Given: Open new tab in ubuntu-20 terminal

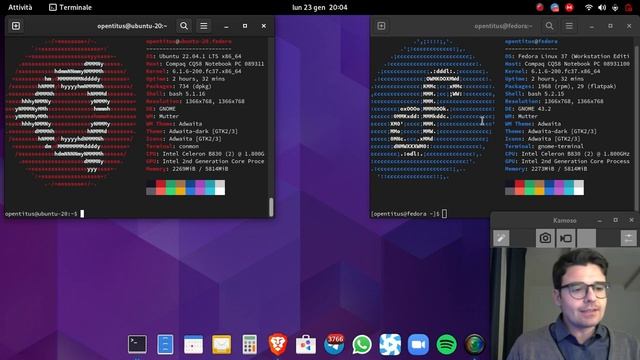Looking at the screenshot, I should pos(16,26).
